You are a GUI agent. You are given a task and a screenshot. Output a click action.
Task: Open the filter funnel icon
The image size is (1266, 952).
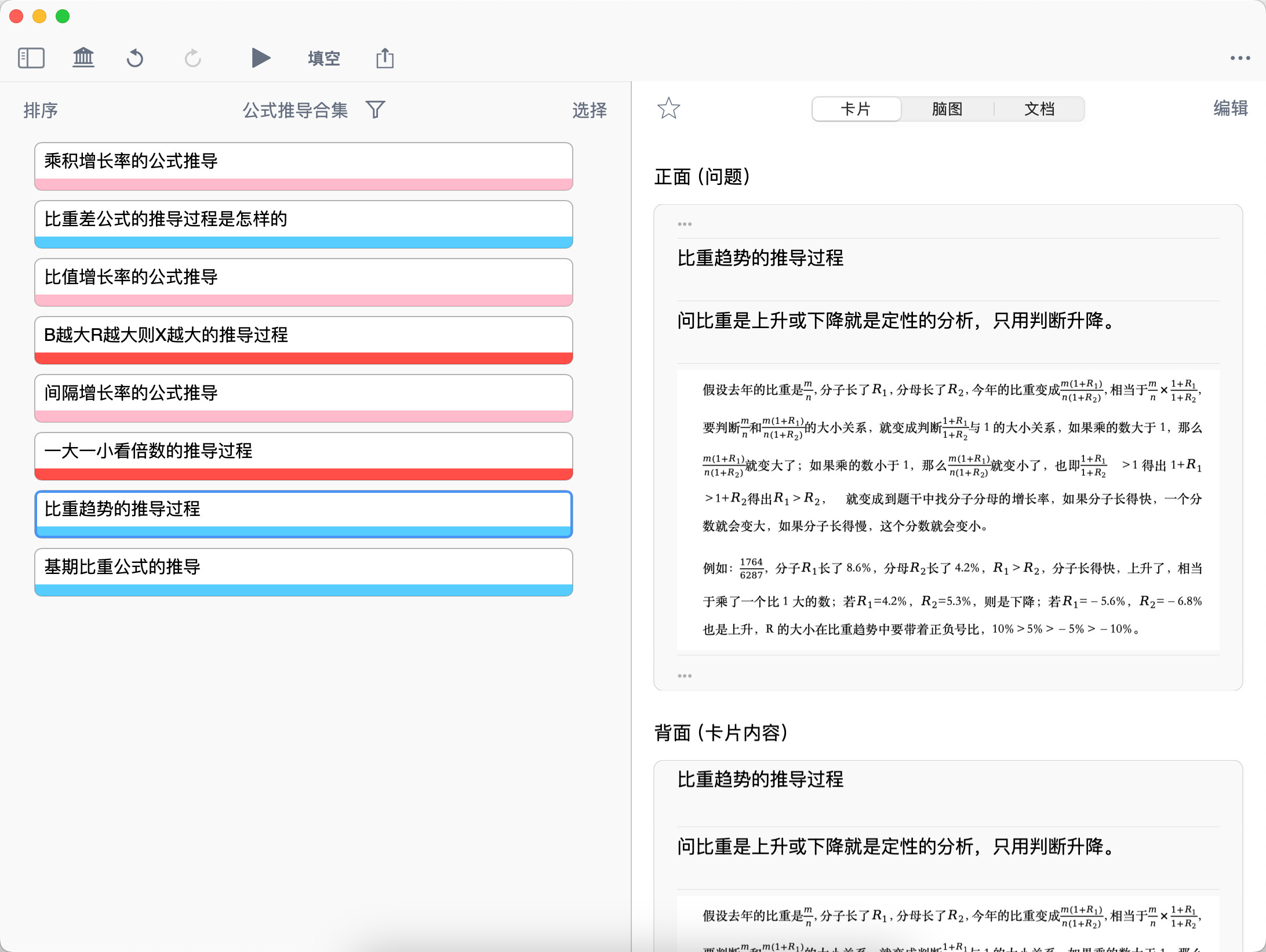(x=376, y=109)
